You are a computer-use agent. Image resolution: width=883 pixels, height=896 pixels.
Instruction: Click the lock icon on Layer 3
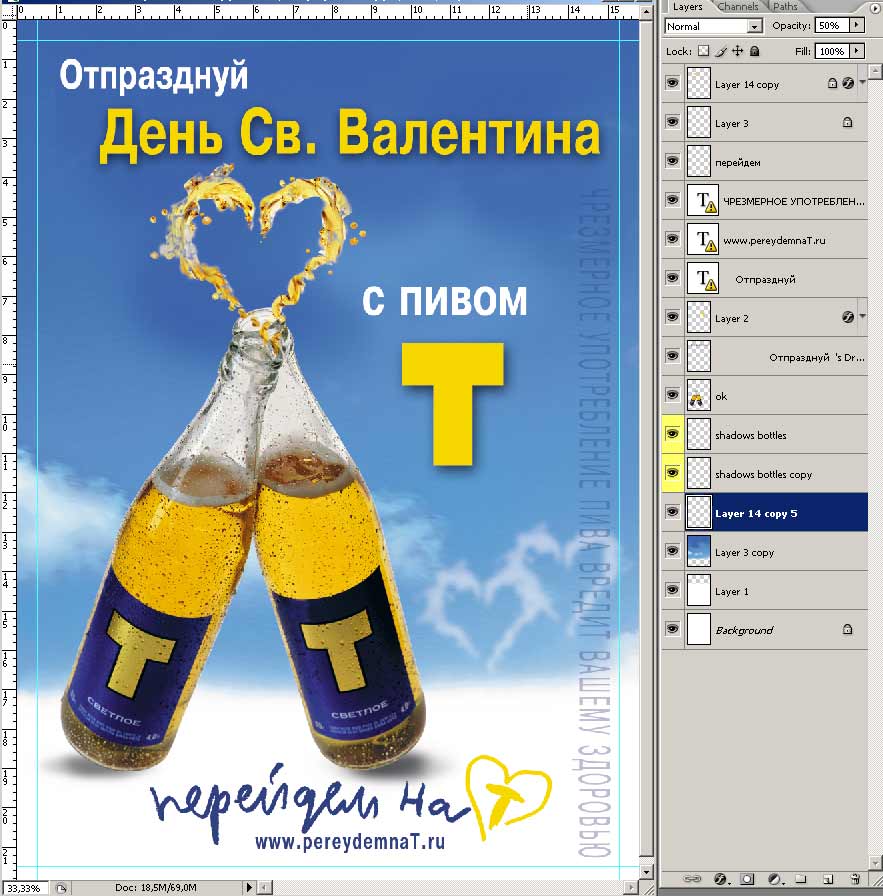point(848,122)
